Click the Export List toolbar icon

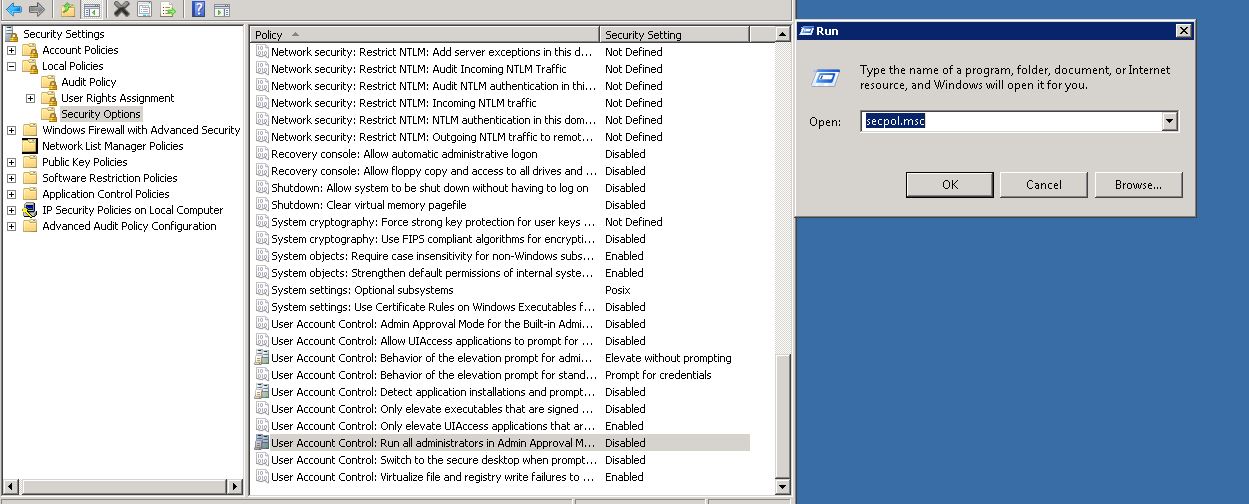(168, 10)
